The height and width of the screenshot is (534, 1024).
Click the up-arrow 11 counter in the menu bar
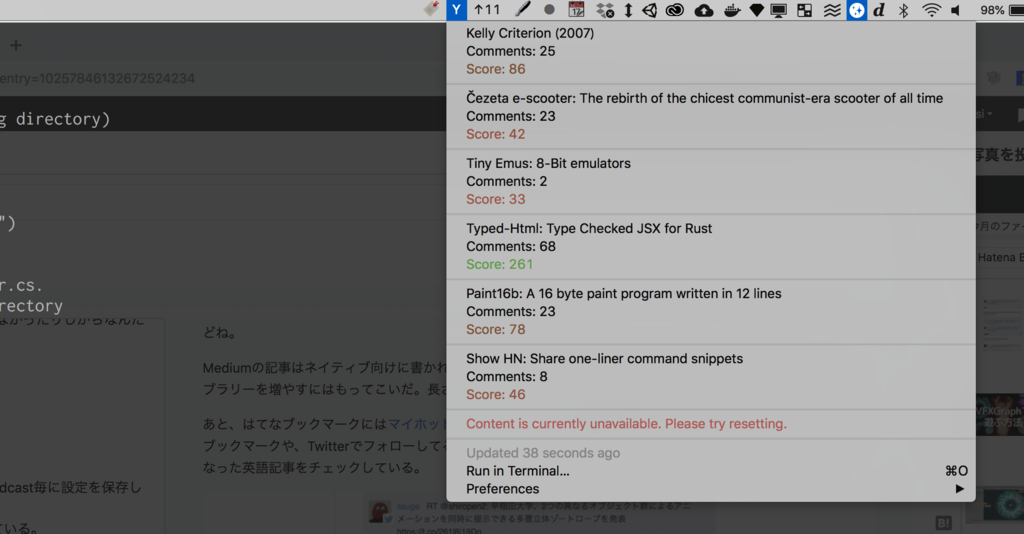coord(487,10)
